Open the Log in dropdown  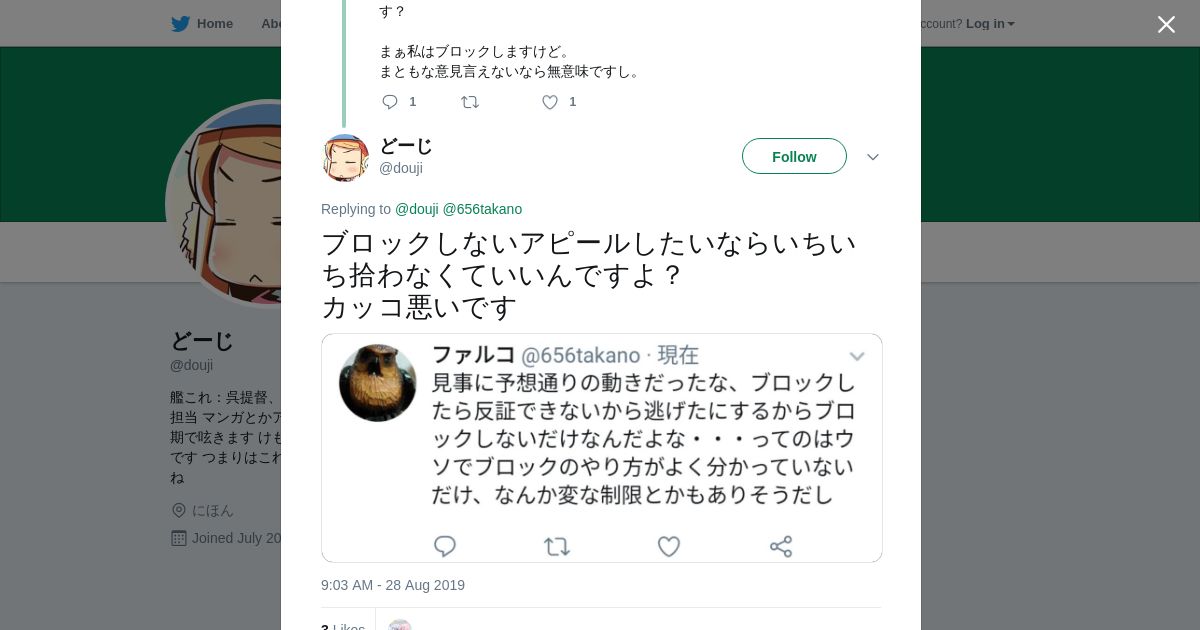click(x=990, y=24)
